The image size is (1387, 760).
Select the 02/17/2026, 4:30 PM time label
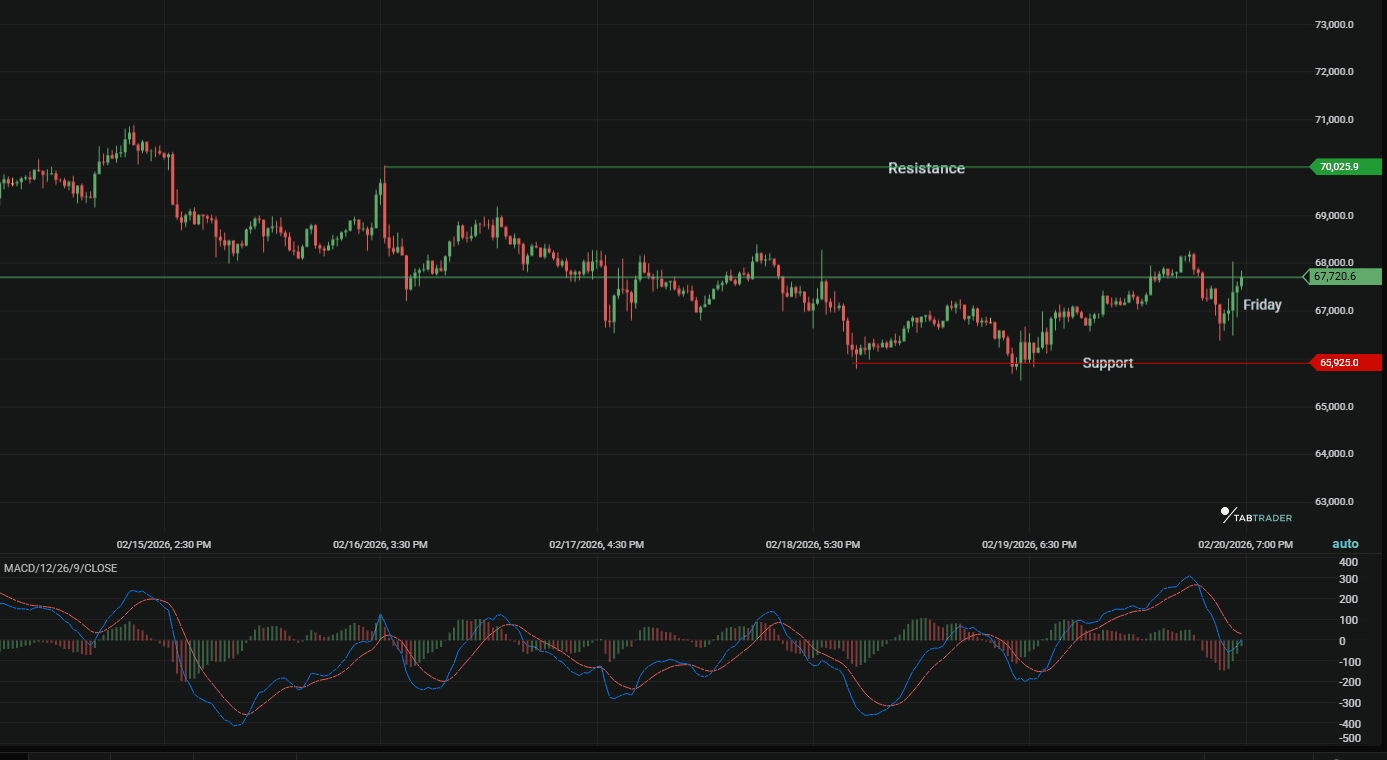click(596, 545)
